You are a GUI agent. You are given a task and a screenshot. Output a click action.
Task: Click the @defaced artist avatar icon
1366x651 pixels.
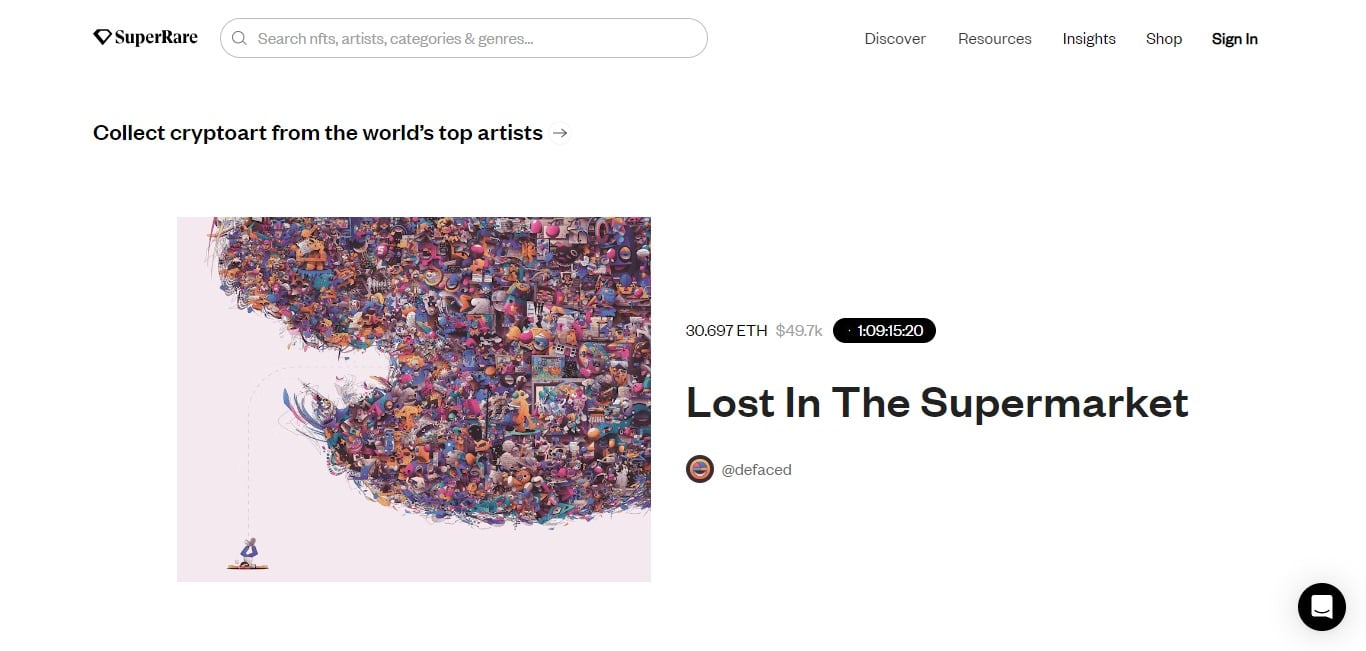click(x=700, y=468)
